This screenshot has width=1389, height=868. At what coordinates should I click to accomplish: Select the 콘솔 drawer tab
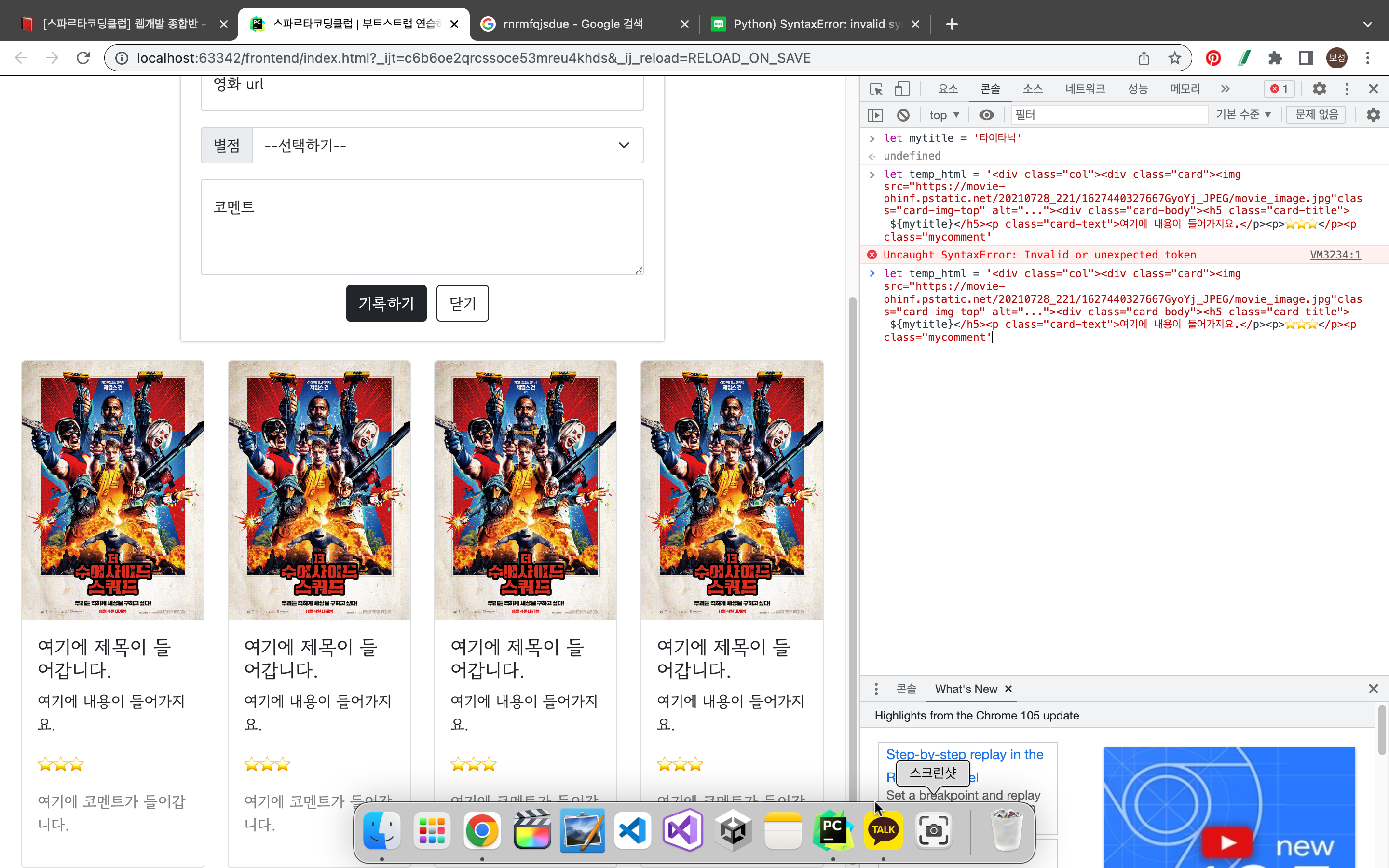(906, 688)
